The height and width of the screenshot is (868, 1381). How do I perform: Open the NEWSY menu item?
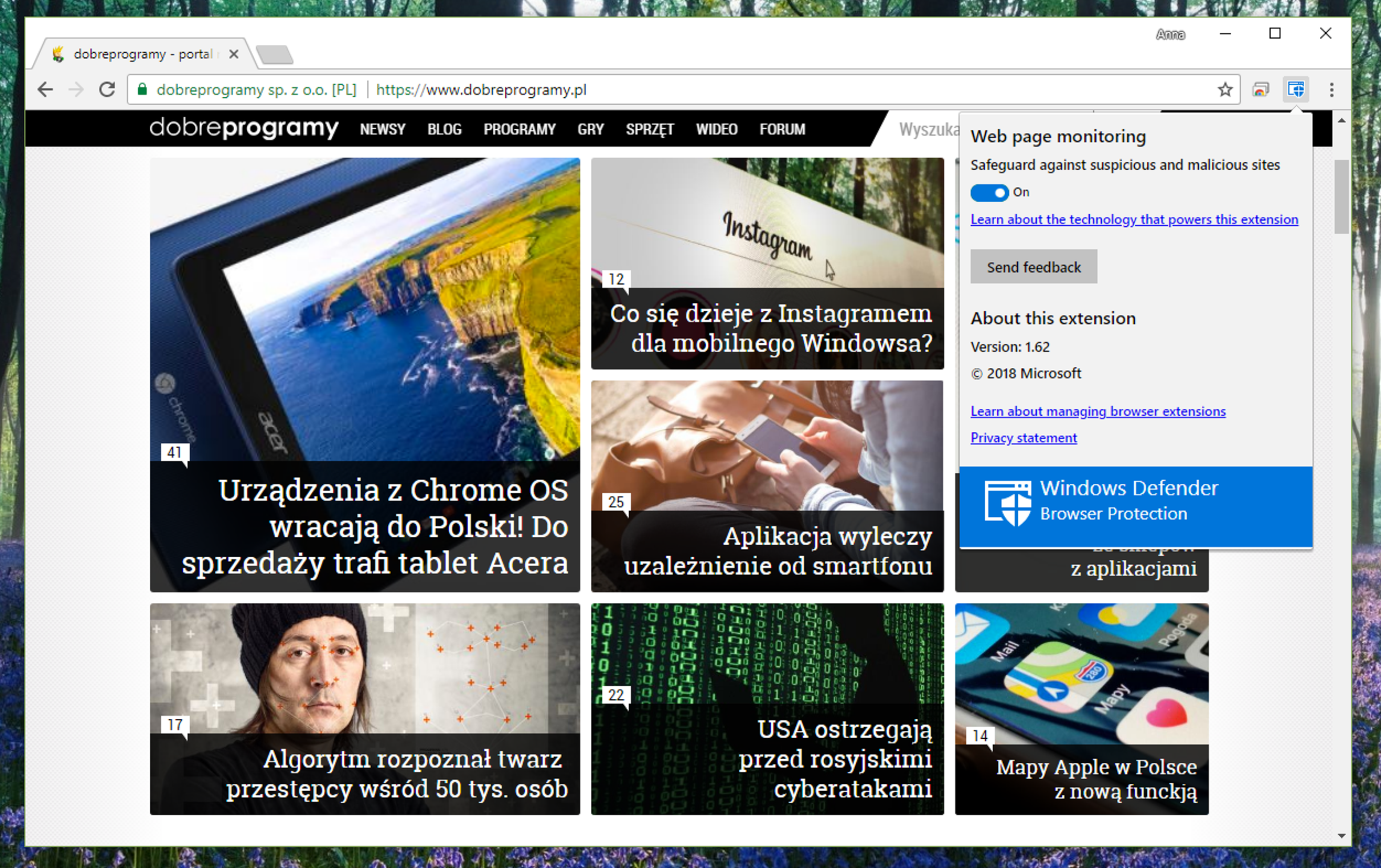click(382, 129)
